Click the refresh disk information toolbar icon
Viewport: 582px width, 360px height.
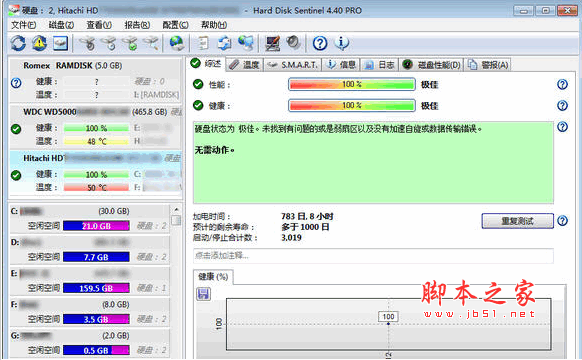(x=18, y=43)
